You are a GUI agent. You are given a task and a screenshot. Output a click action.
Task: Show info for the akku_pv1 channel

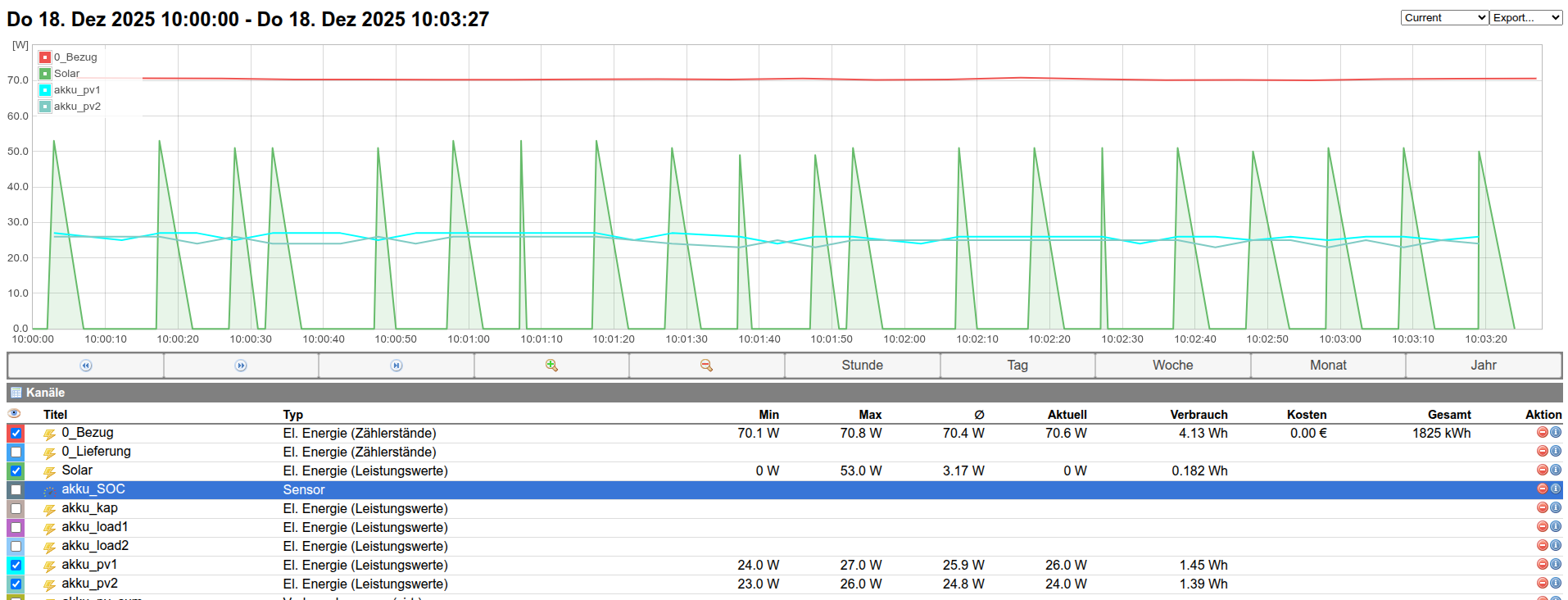tap(1556, 565)
